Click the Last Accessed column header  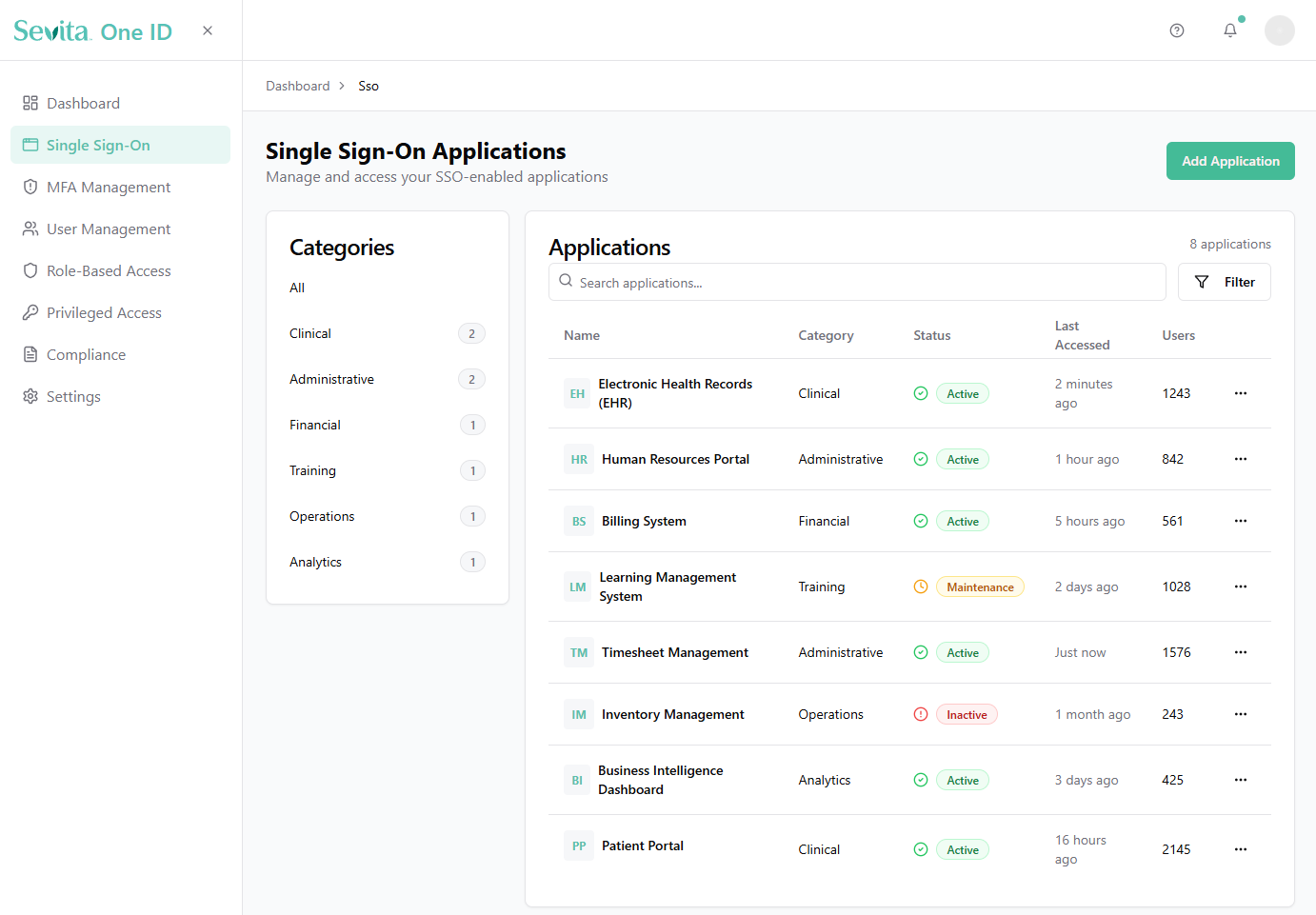click(x=1083, y=335)
